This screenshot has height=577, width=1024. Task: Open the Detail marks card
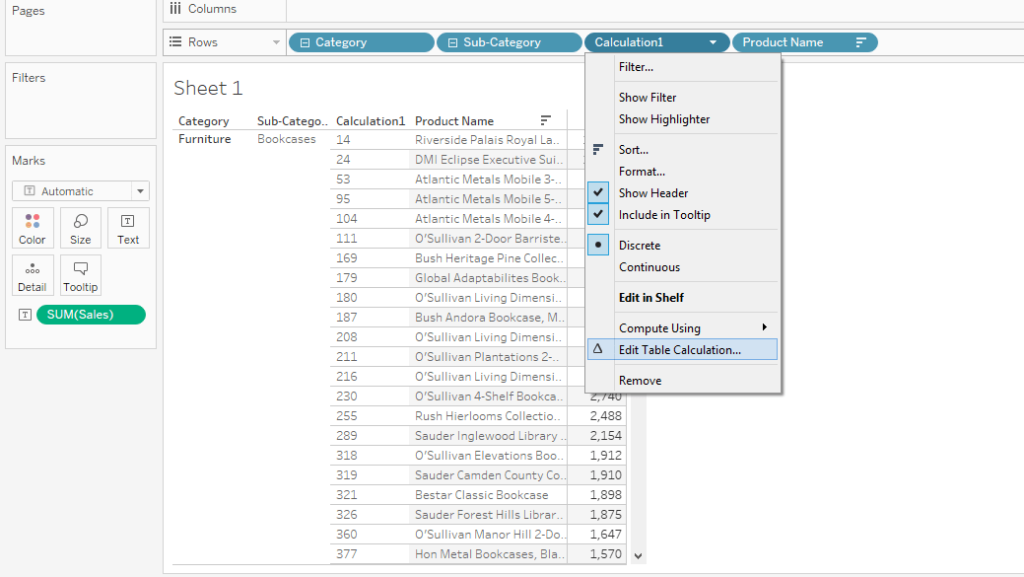[x=32, y=276]
